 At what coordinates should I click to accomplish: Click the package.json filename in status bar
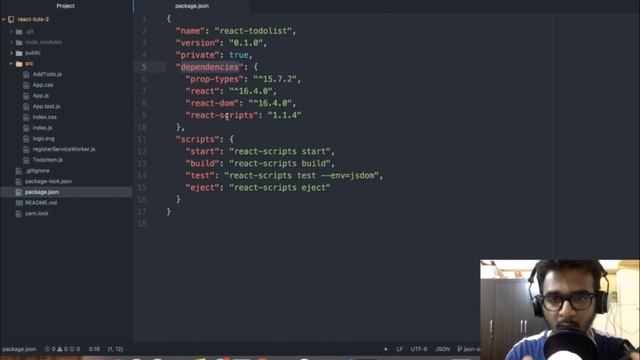(19, 349)
